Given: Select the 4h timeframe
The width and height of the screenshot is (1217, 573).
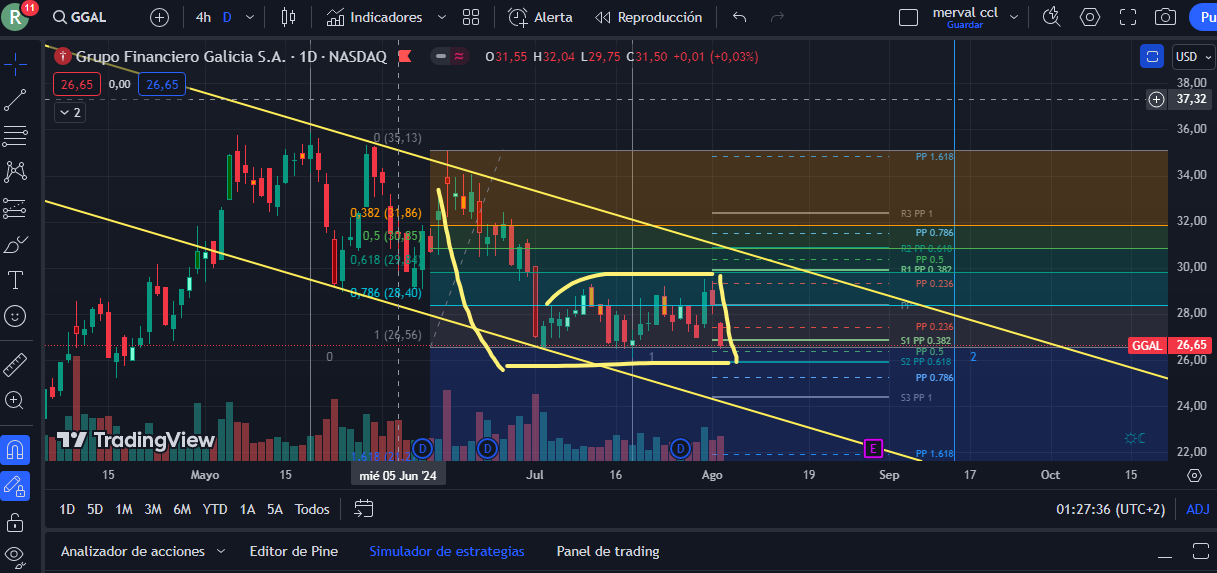Looking at the screenshot, I should point(204,17).
